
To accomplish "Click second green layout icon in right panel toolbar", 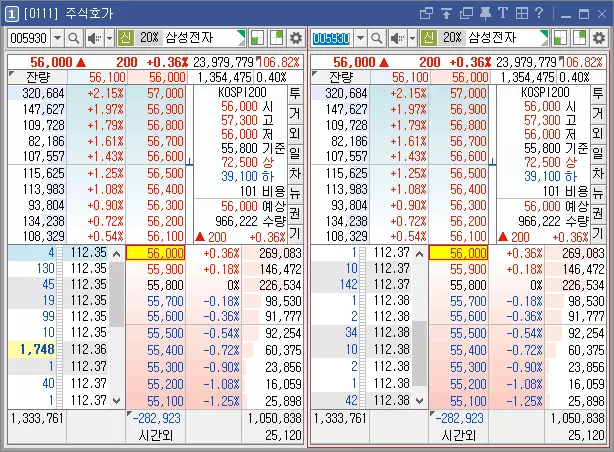I will 580,38.
